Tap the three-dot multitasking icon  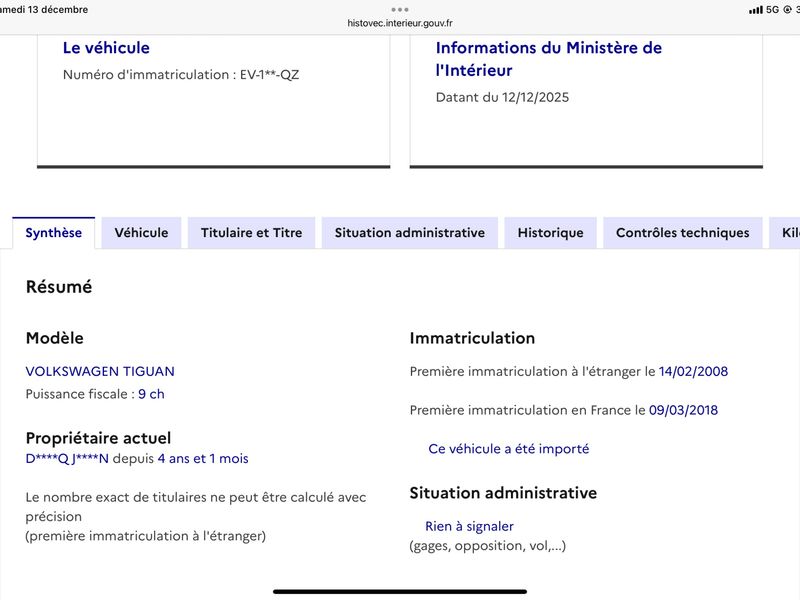click(400, 9)
